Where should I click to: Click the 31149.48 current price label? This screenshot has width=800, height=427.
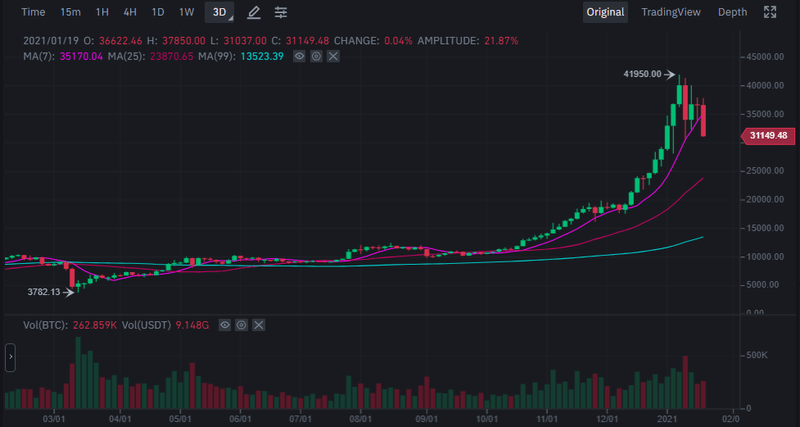click(767, 135)
